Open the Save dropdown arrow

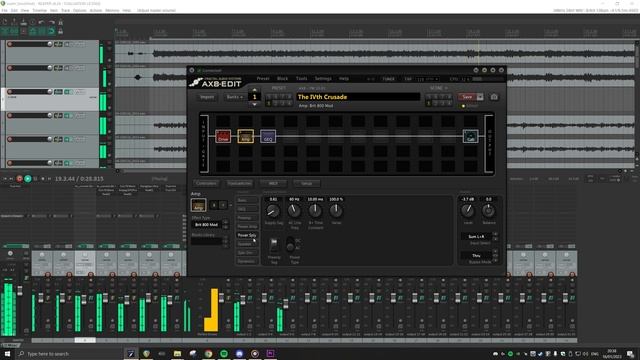[x=480, y=97]
